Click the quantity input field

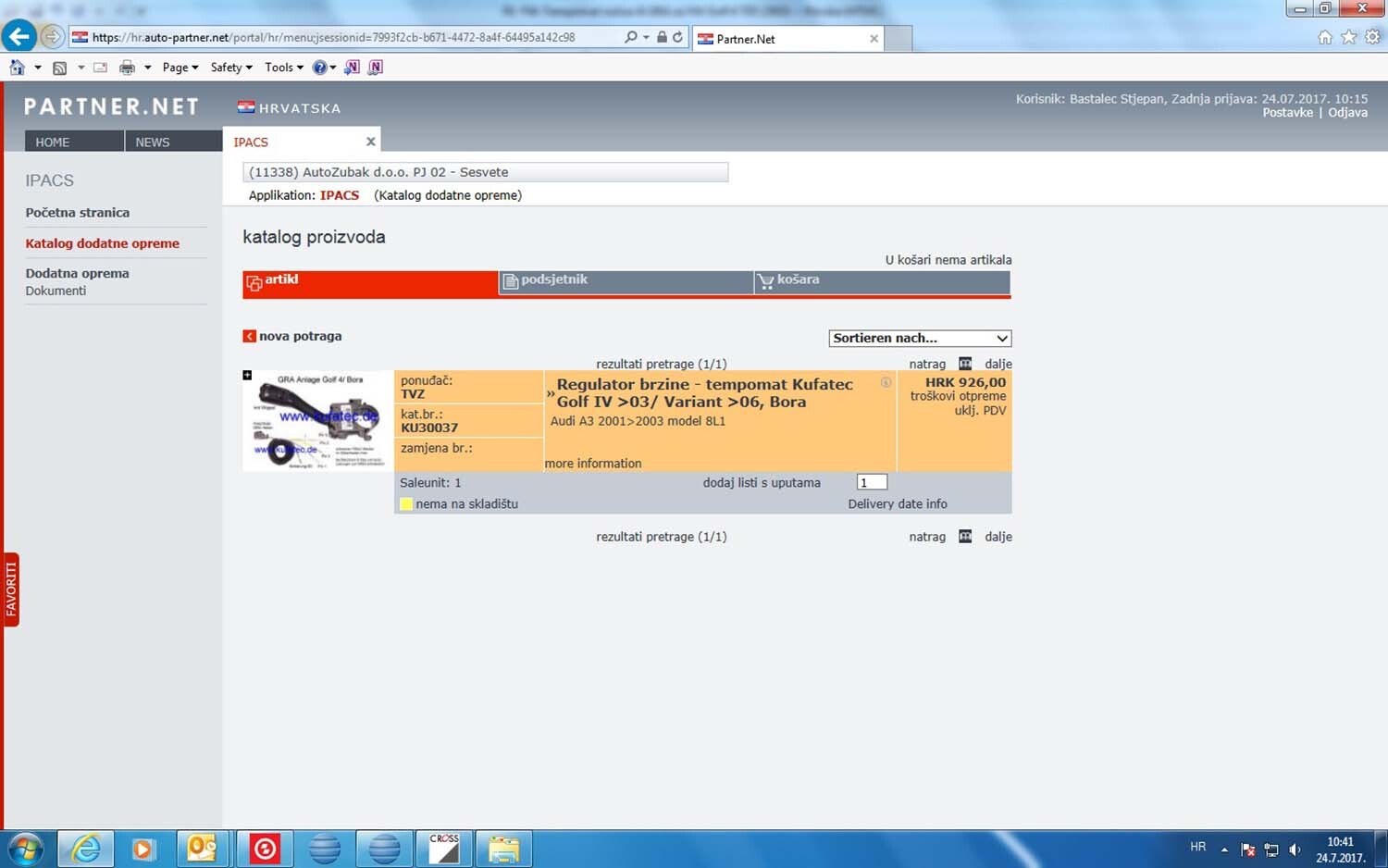pyautogui.click(x=872, y=482)
